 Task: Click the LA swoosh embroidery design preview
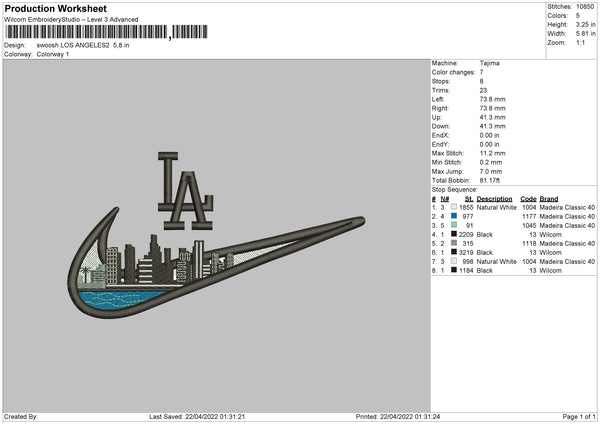pyautogui.click(x=217, y=235)
